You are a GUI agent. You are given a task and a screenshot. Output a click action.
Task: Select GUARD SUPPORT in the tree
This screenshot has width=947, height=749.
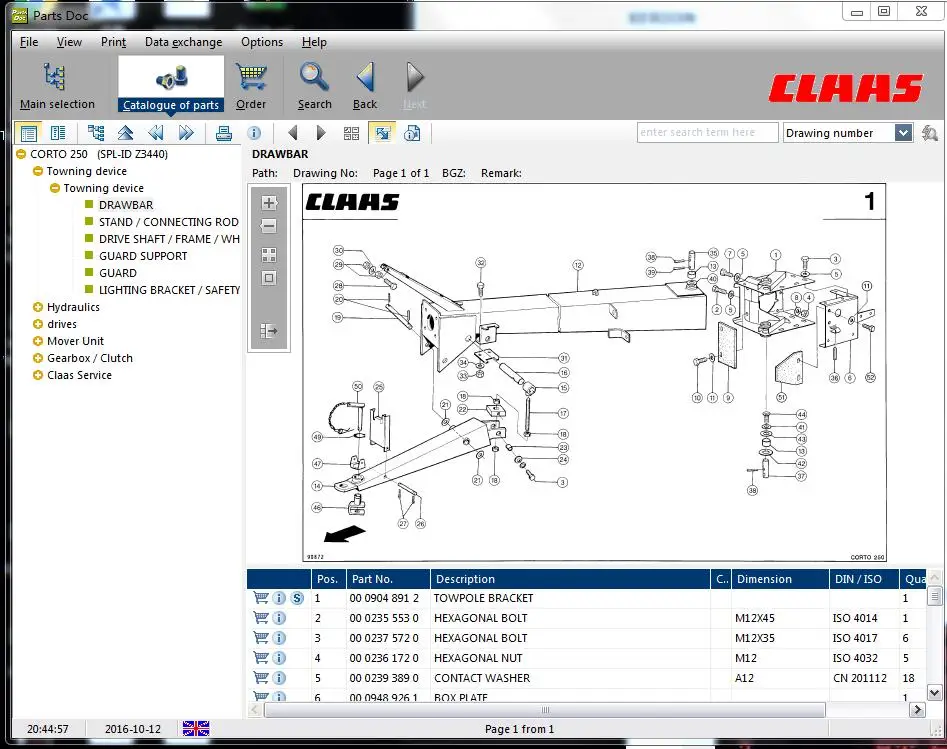tap(143, 256)
